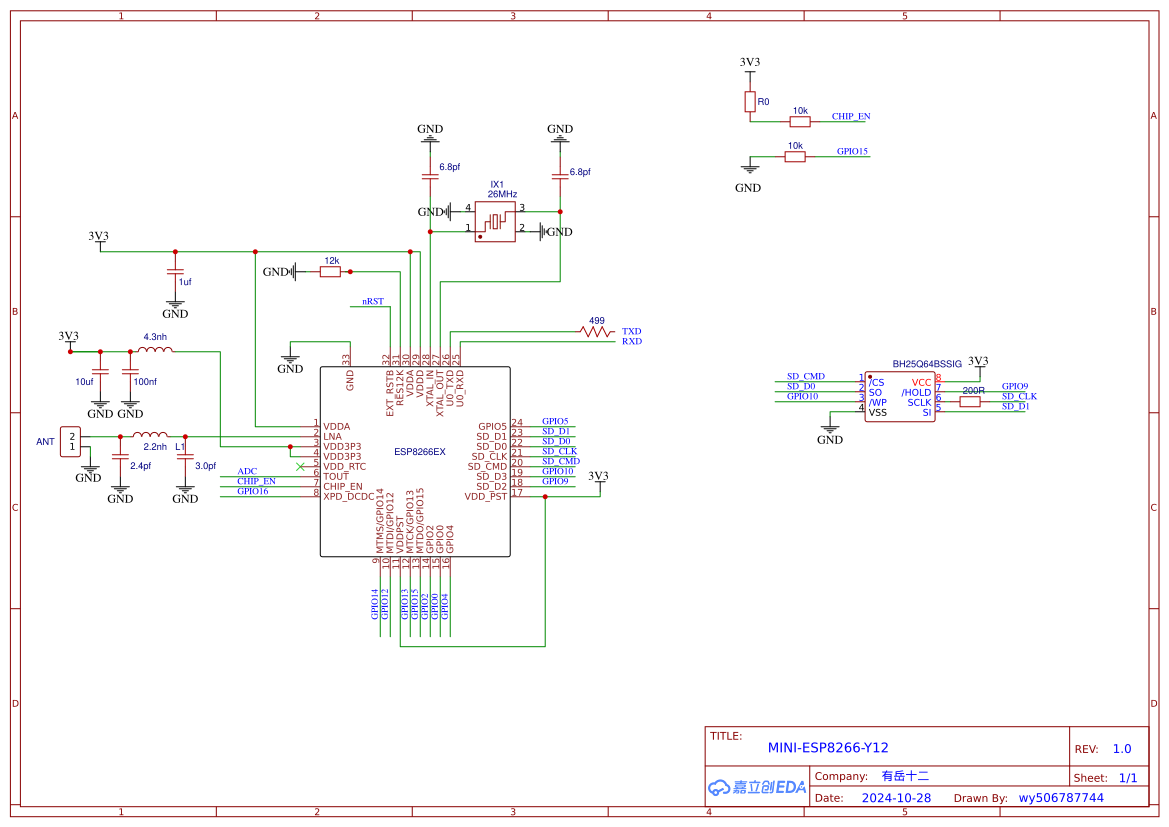Image resolution: width=1169 pixels, height=827 pixels.
Task: Click the GPIO13 vertical net label
Action: click(x=405, y=604)
